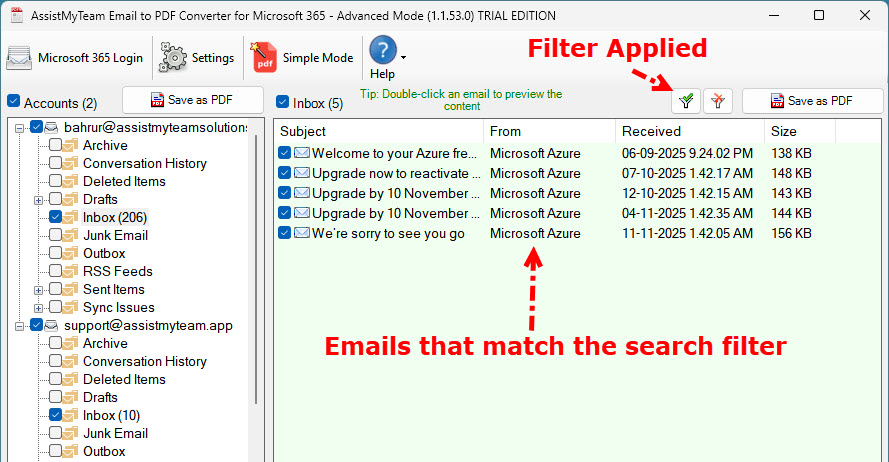The height and width of the screenshot is (462, 889).
Task: Open Settings with the gear icon
Action: 174,57
